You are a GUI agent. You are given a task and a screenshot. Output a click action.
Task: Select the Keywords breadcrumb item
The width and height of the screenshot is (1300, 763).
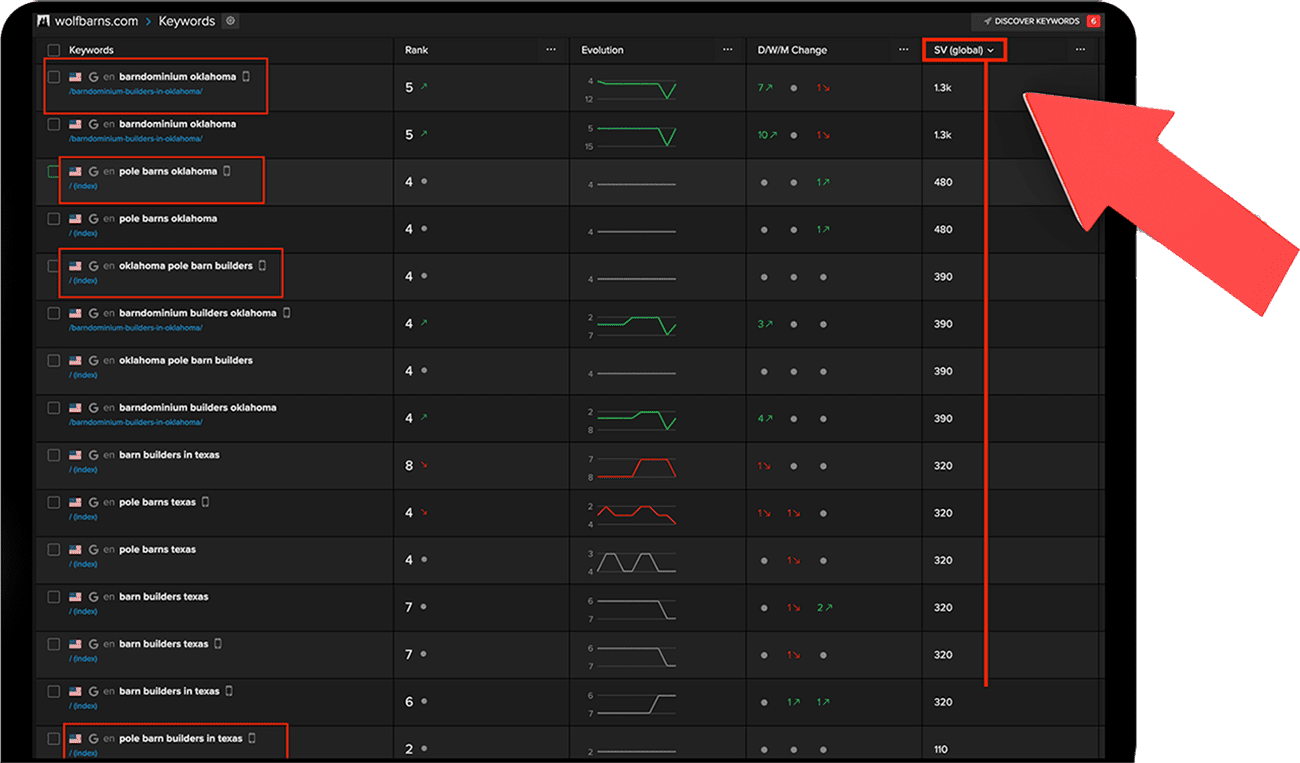coord(188,21)
